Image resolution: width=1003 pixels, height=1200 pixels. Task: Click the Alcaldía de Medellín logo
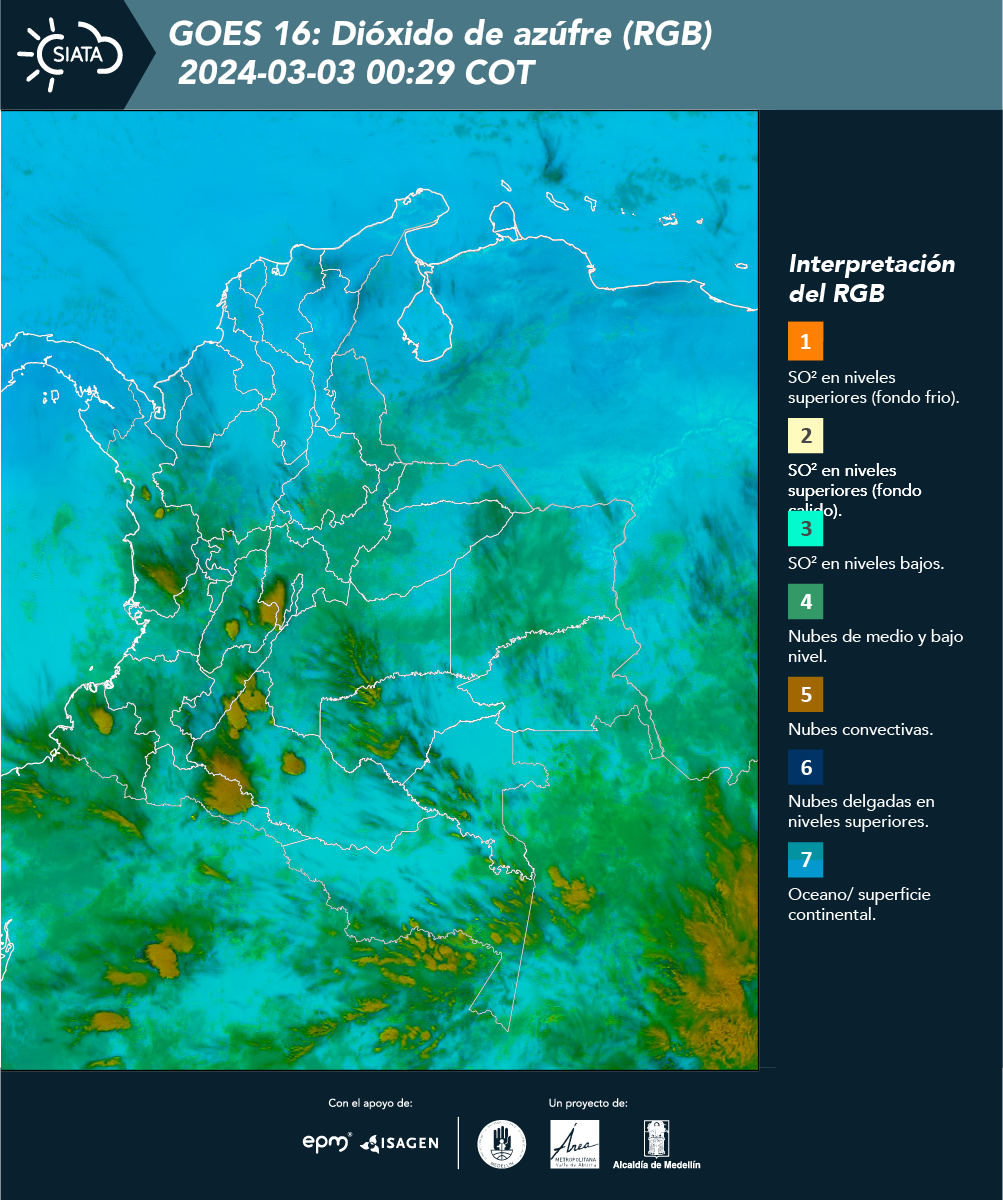656,1144
